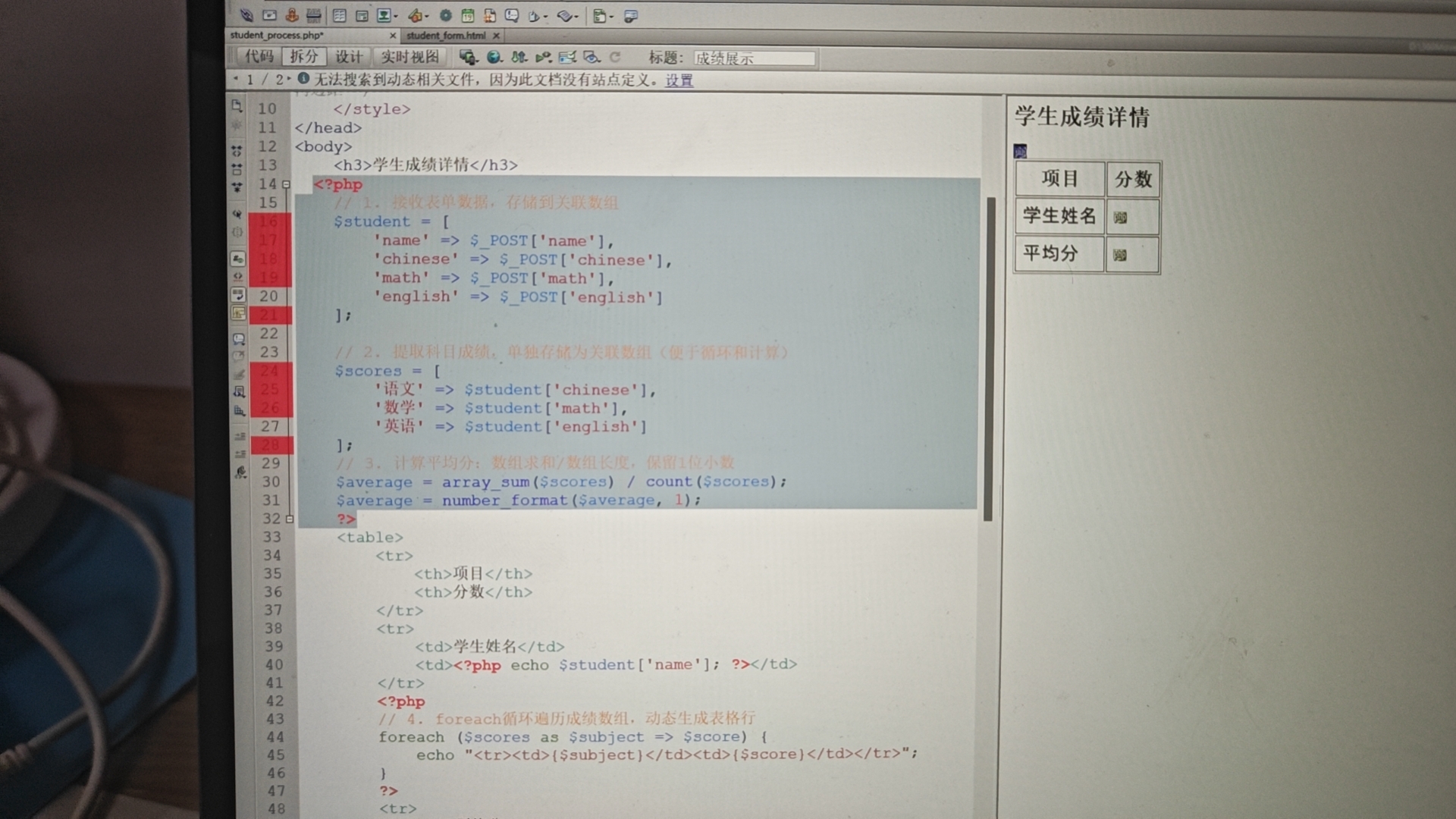Click the Refresh Design View icon
Viewport: 1456px width, 819px height.
pos(615,58)
